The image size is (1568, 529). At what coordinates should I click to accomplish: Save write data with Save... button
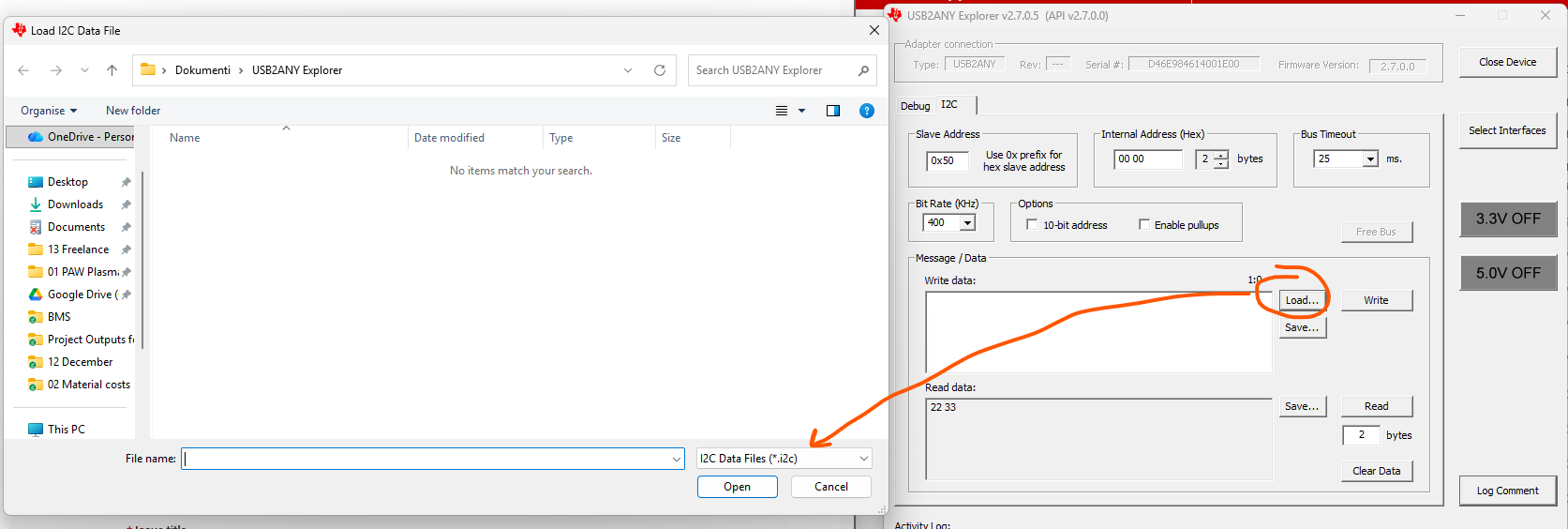(1302, 327)
